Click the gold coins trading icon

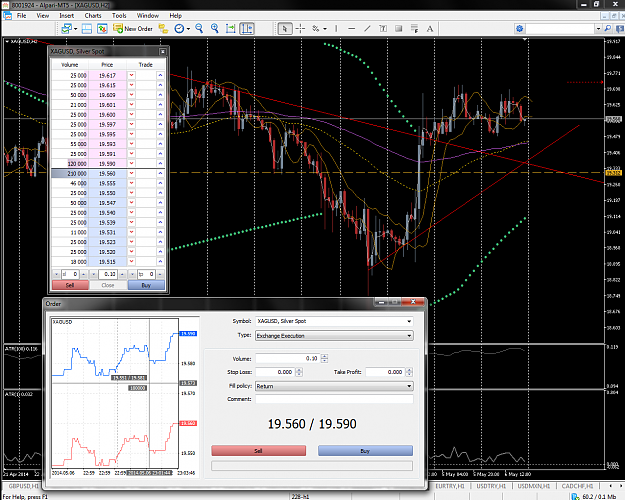163,29
